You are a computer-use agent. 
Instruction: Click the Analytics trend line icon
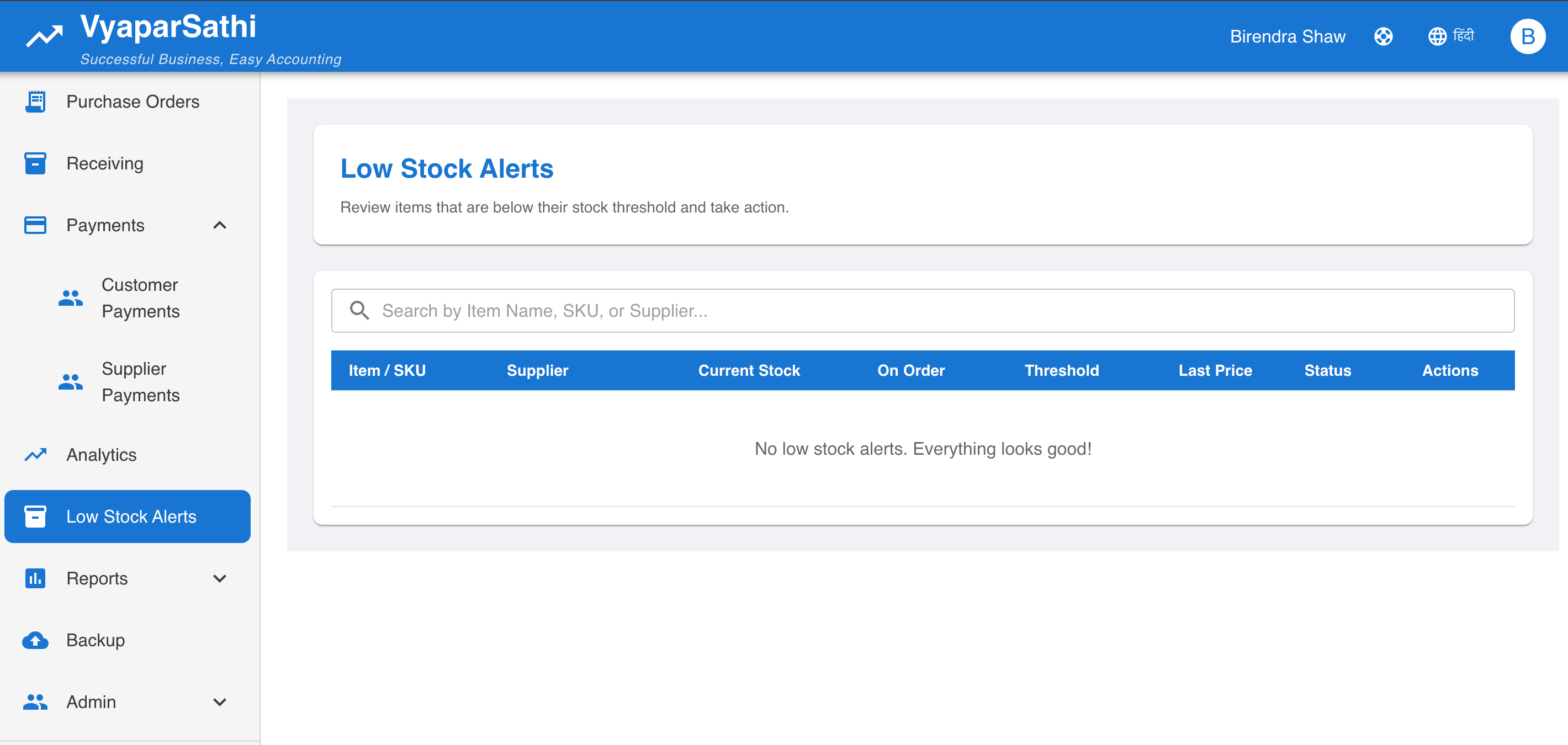point(35,454)
